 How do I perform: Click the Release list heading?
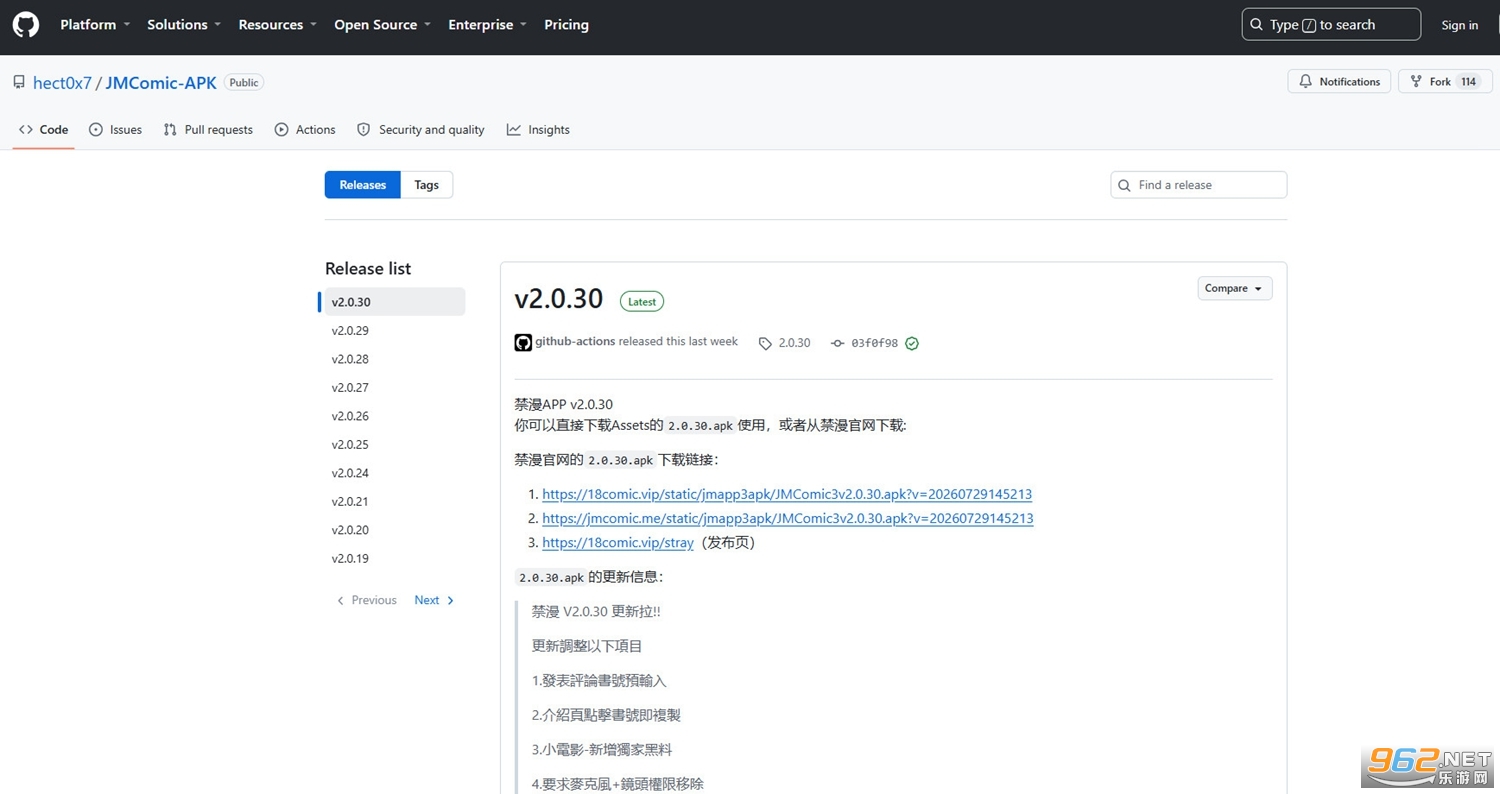pos(368,268)
